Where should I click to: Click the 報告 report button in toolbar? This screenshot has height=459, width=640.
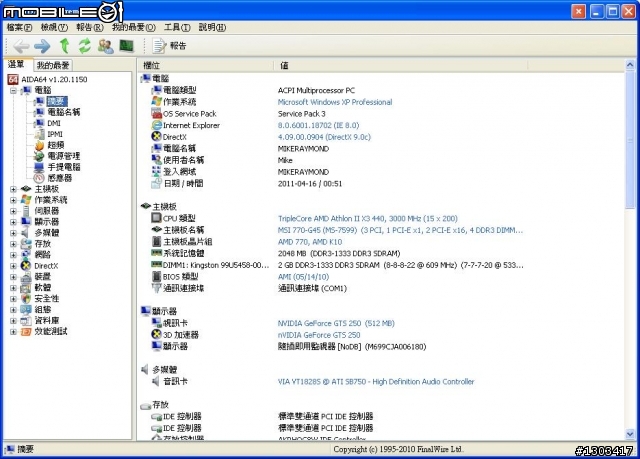coord(169,46)
